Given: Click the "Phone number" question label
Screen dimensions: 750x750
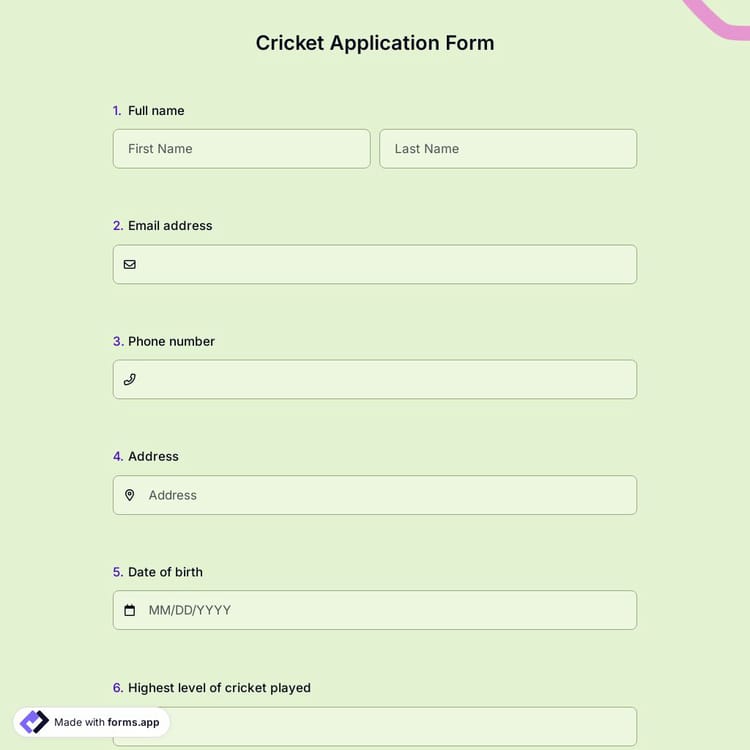Looking at the screenshot, I should (x=171, y=341).
